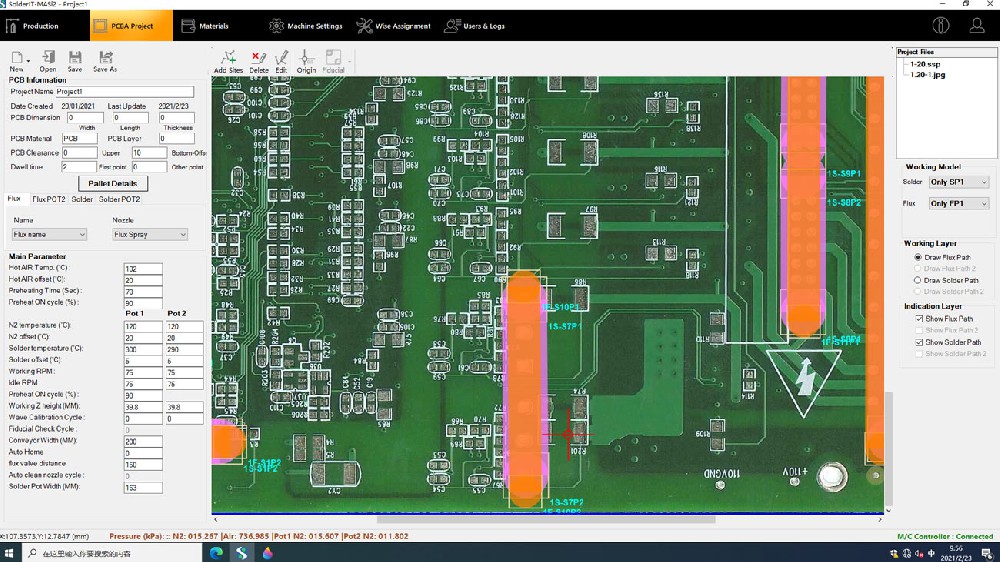Click the flux valve distance field

click(143, 464)
